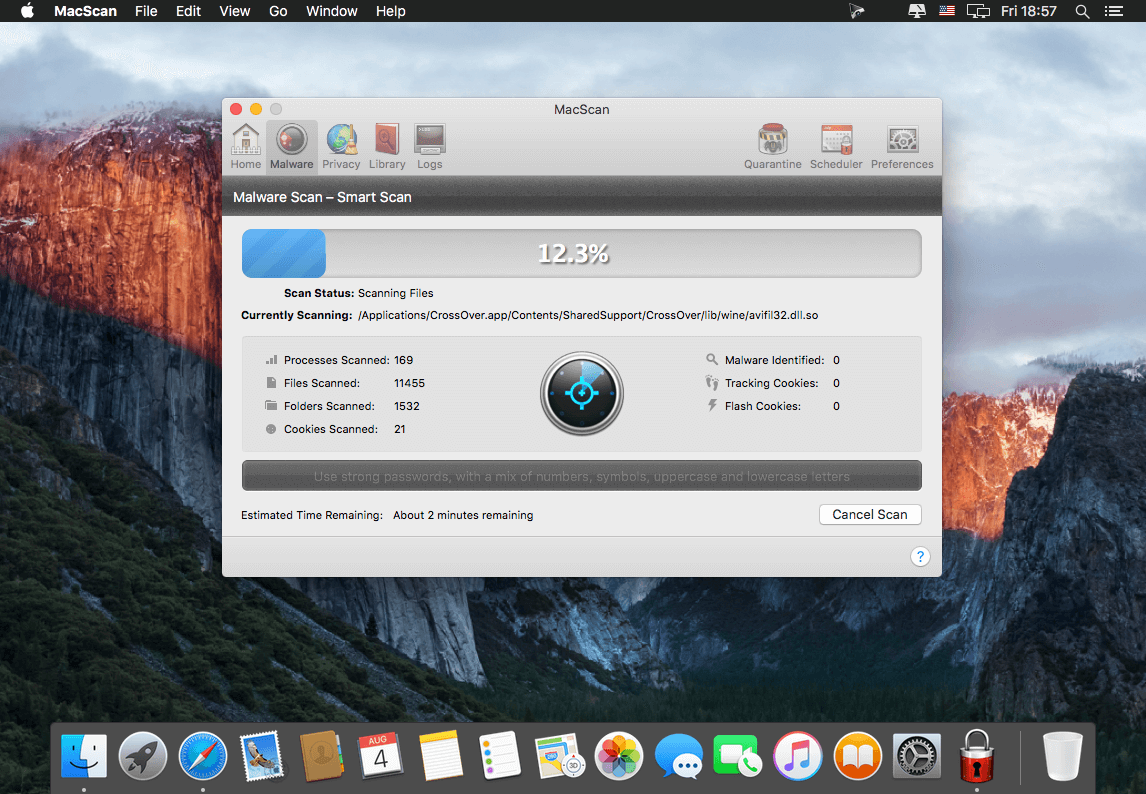This screenshot has height=794, width=1146.
Task: Open the Edit menu
Action: 188,11
